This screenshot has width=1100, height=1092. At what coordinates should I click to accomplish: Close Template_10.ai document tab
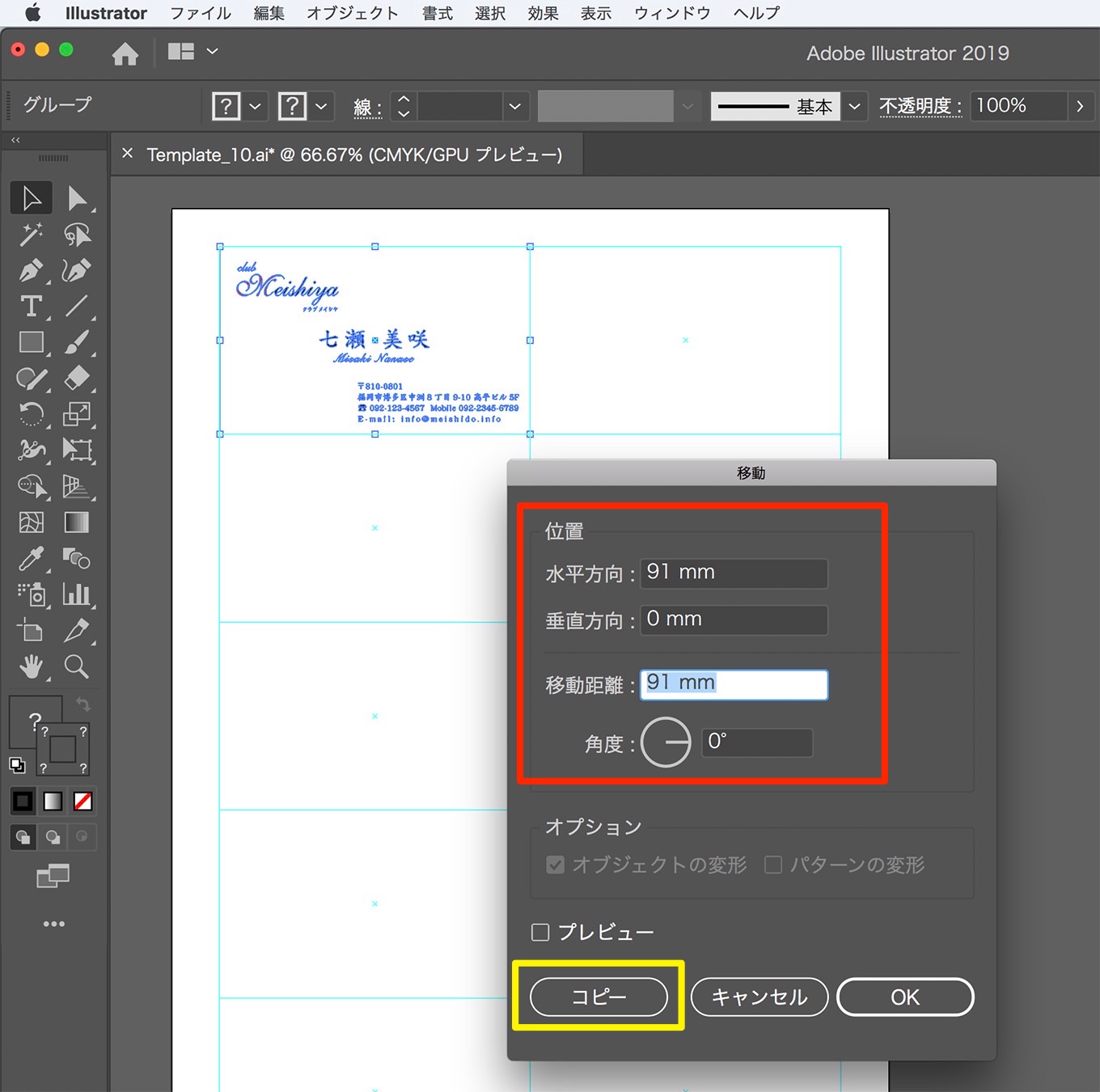(x=127, y=153)
